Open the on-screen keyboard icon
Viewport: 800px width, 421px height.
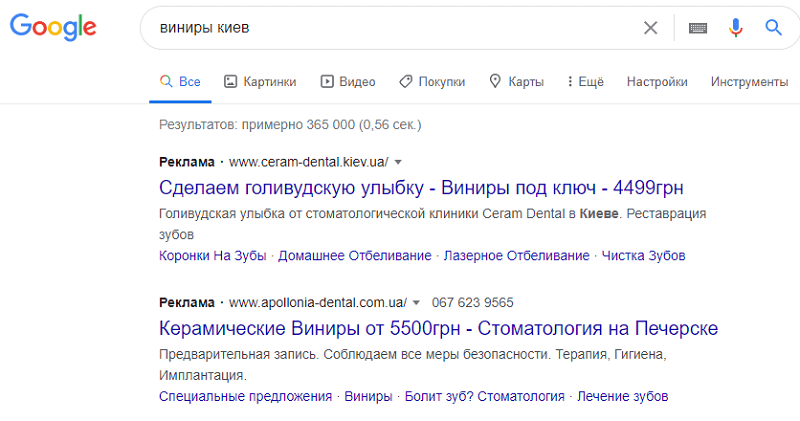(x=698, y=28)
